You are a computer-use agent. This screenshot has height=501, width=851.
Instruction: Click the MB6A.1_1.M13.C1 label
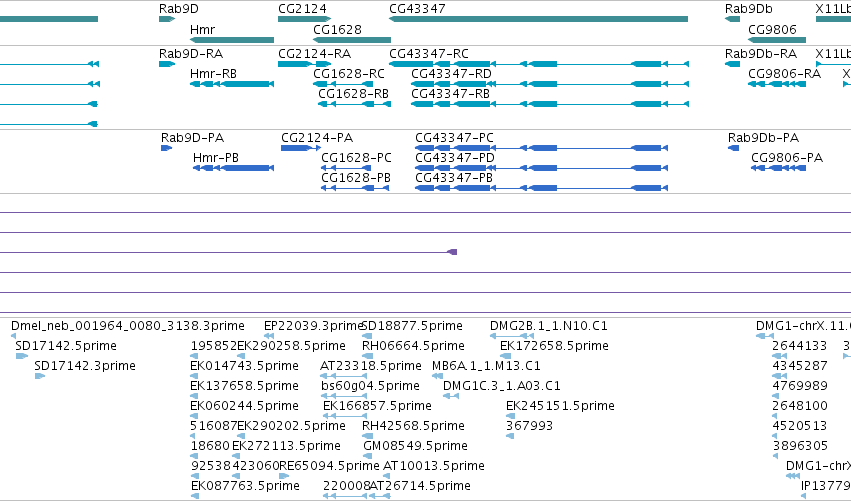click(x=486, y=366)
